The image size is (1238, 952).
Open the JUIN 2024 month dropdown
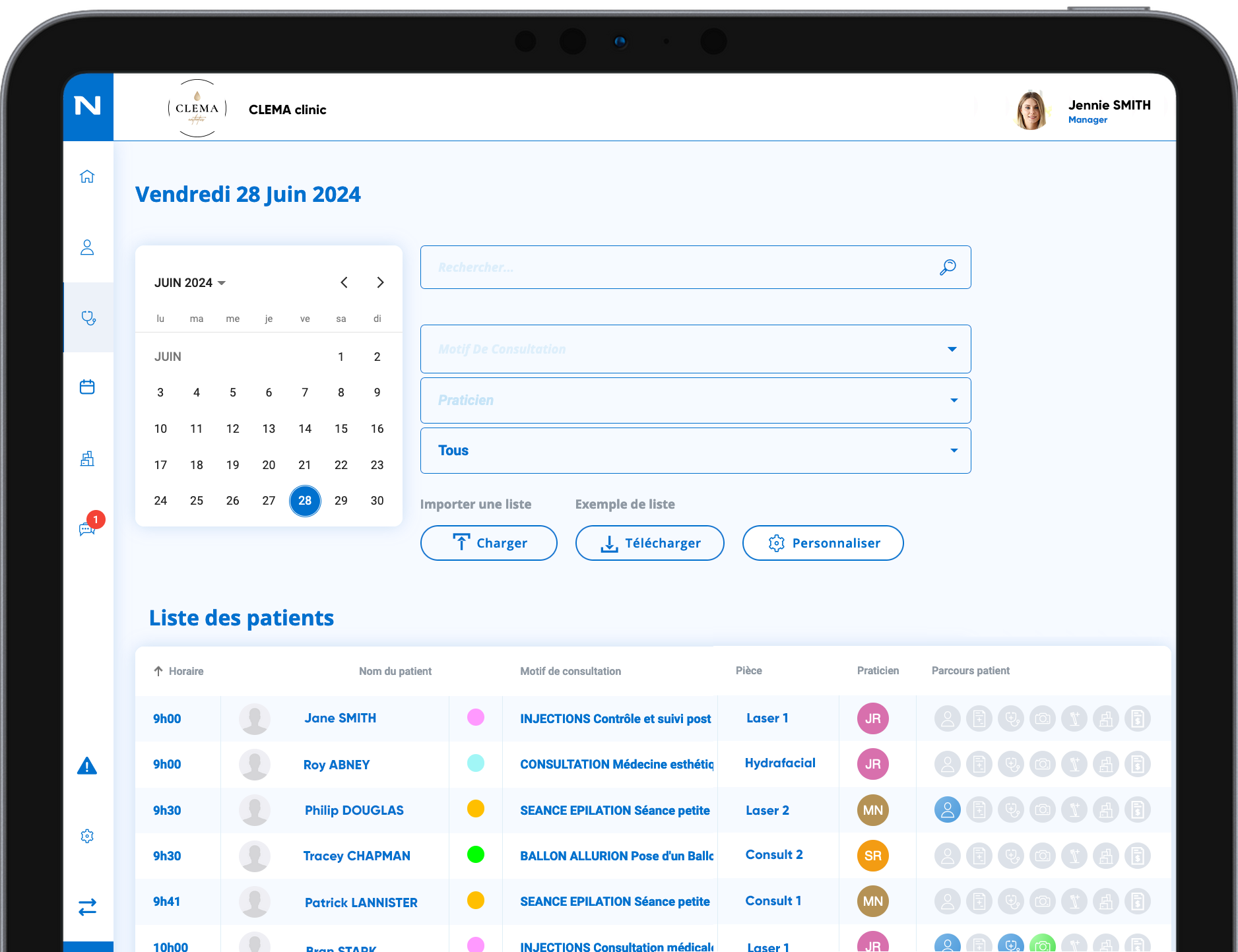tap(190, 283)
